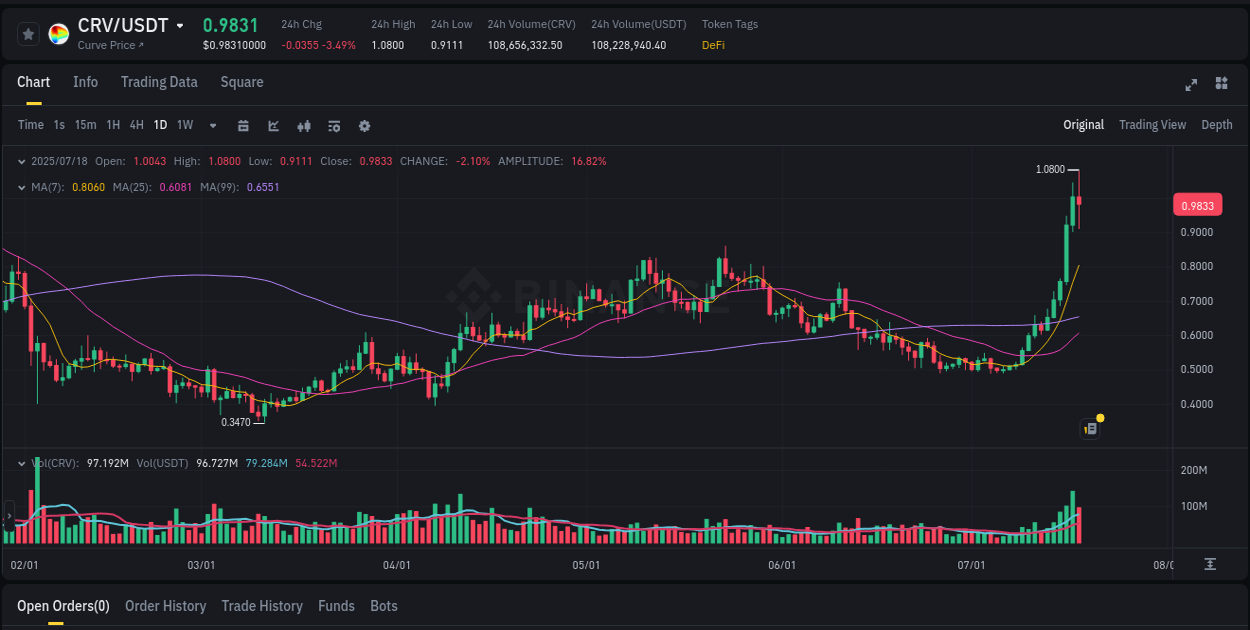Click the candlestick comparison icon
1250x630 pixels.
pos(304,126)
